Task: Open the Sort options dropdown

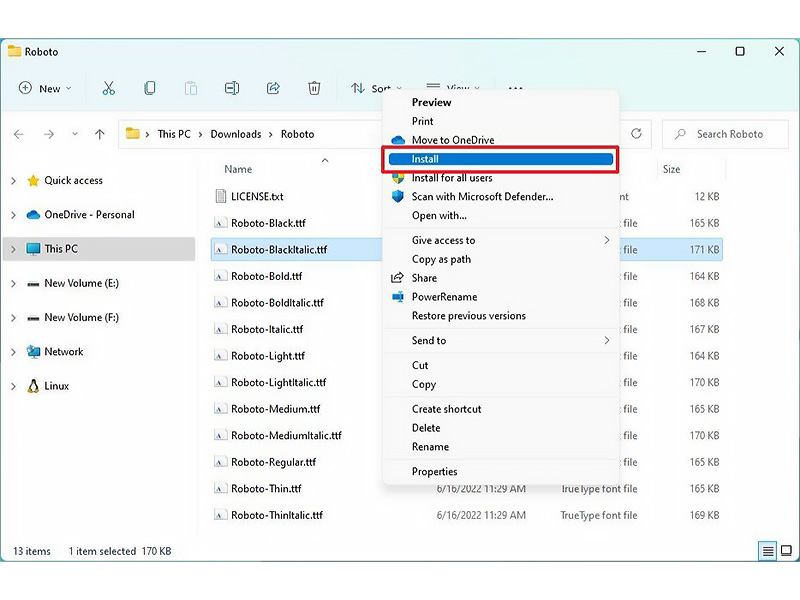Action: [376, 88]
